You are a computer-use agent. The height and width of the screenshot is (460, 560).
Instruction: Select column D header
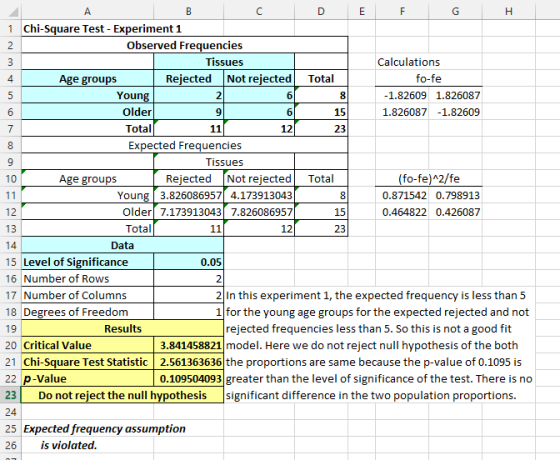point(321,11)
